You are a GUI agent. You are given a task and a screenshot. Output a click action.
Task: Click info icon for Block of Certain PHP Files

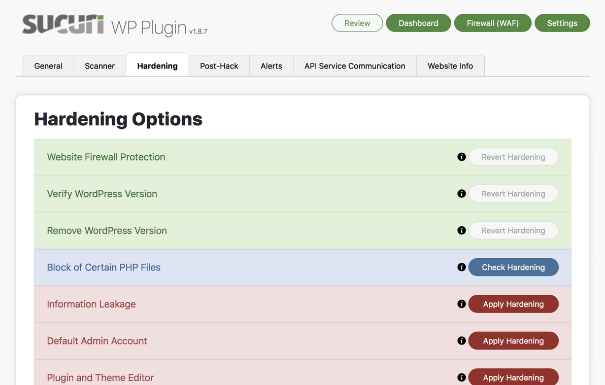coord(461,267)
